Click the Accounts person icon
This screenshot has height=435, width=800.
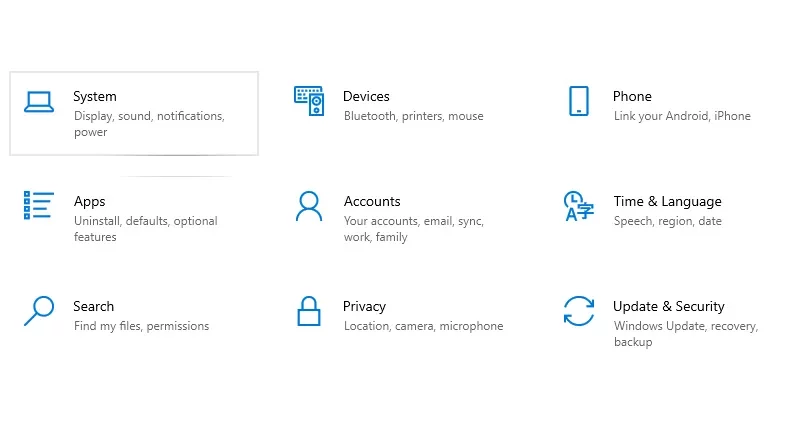click(x=309, y=206)
